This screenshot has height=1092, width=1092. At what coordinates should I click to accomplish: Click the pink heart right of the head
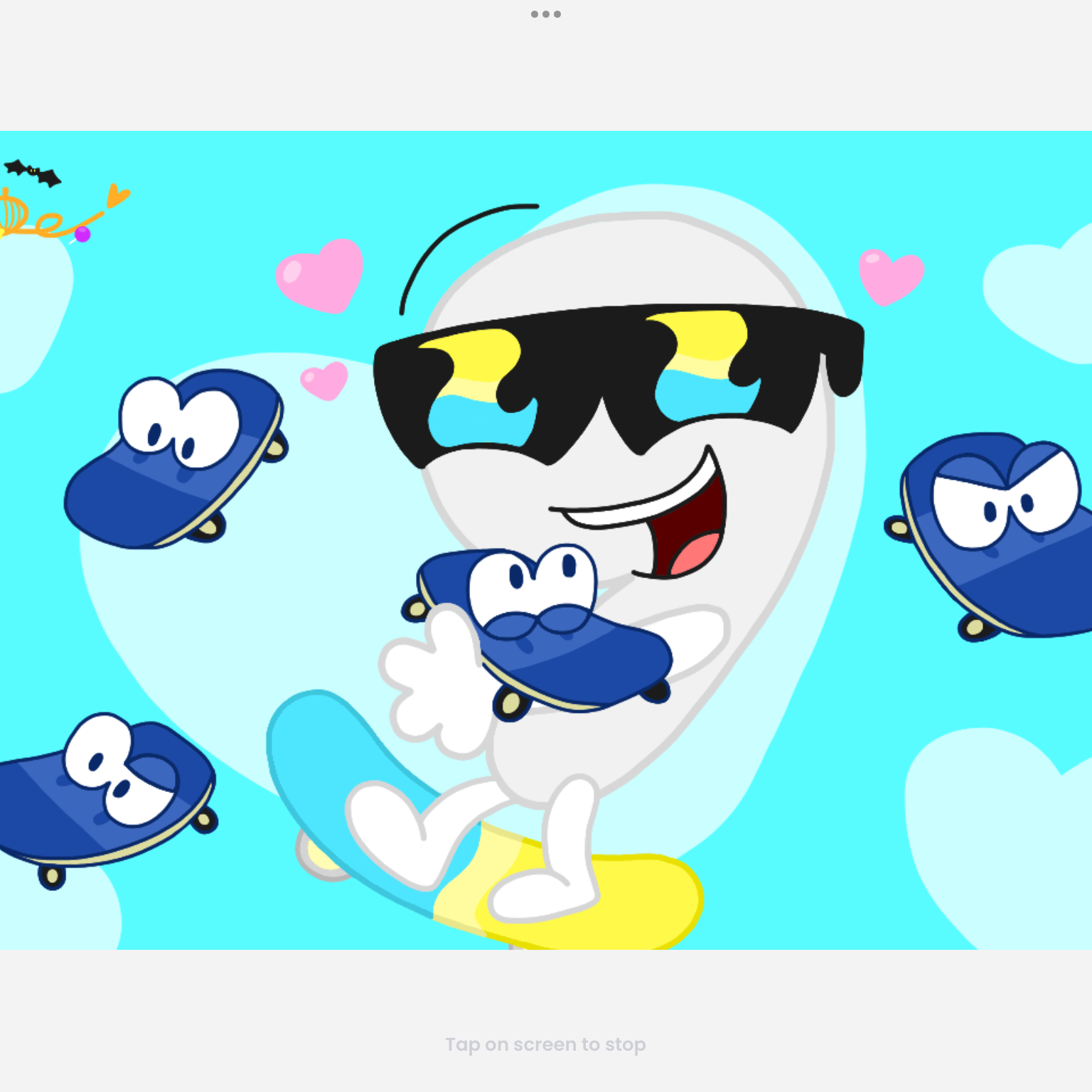click(890, 276)
